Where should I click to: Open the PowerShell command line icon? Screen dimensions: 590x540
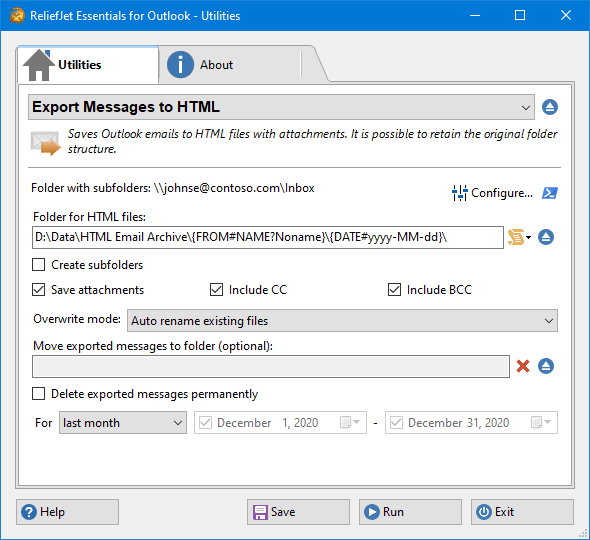(549, 193)
